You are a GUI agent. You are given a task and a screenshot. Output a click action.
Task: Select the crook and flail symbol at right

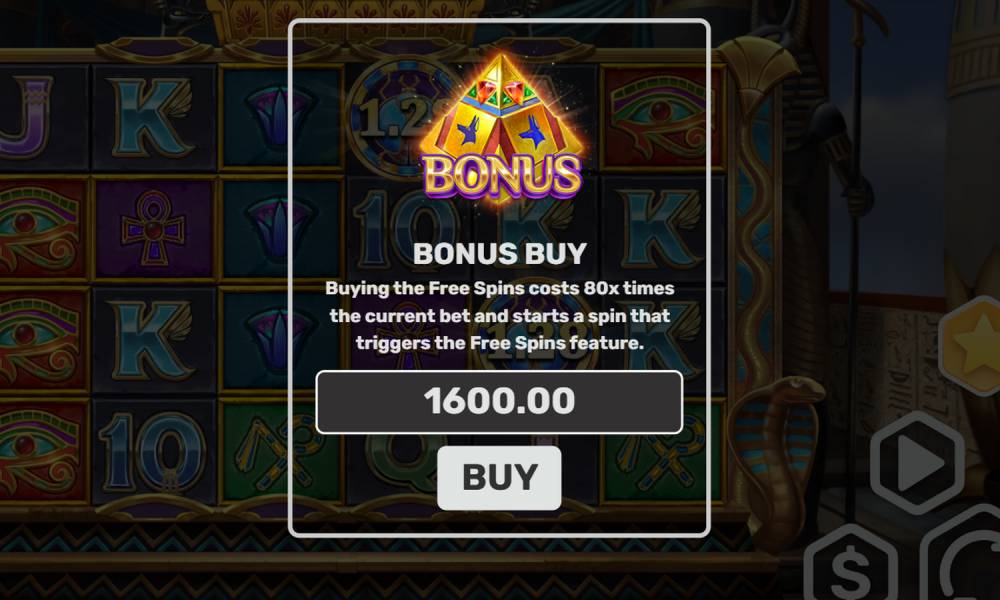pyautogui.click(x=661, y=451)
